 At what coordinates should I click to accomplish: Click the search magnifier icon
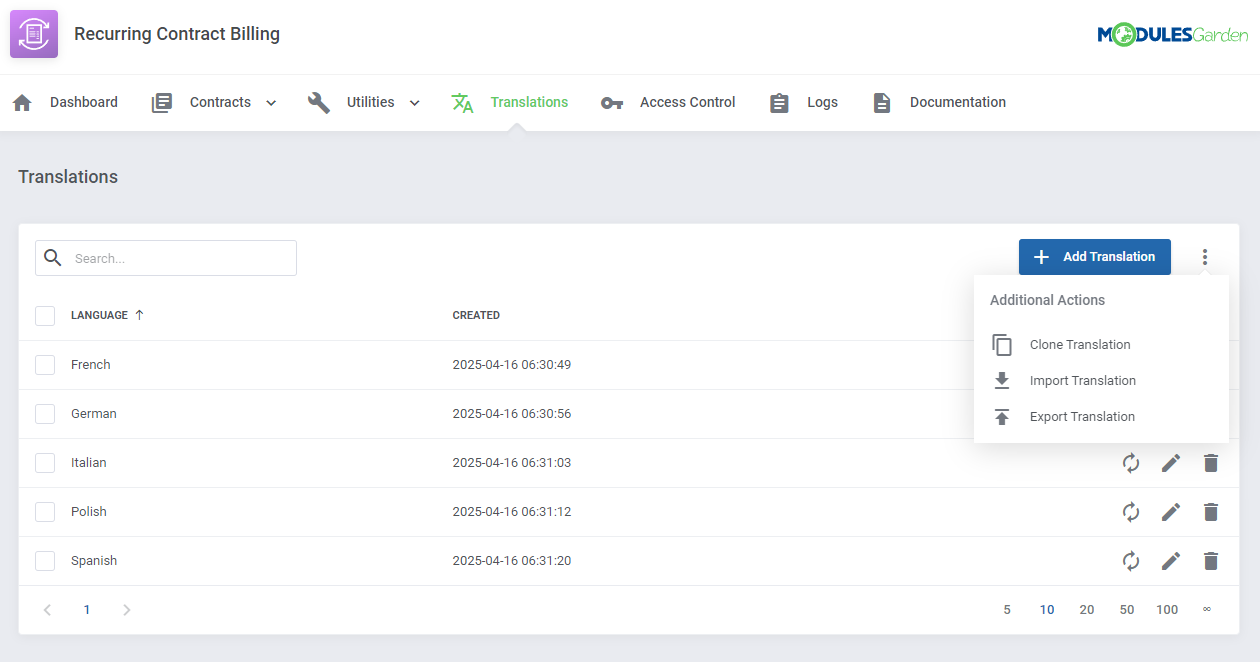53,258
